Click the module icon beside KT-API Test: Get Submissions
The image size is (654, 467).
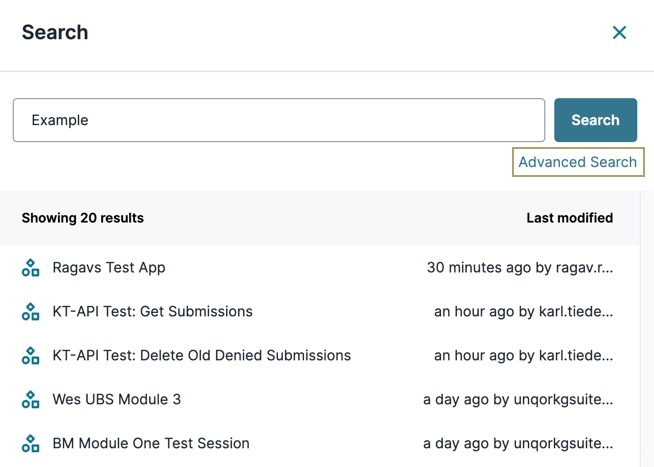[x=30, y=311]
